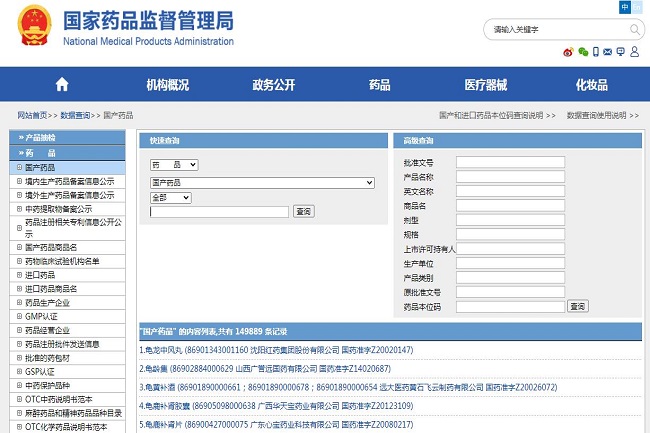Select 药物临床试验机构名单 in sidebar
The image size is (650, 433).
pyautogui.click(x=62, y=261)
